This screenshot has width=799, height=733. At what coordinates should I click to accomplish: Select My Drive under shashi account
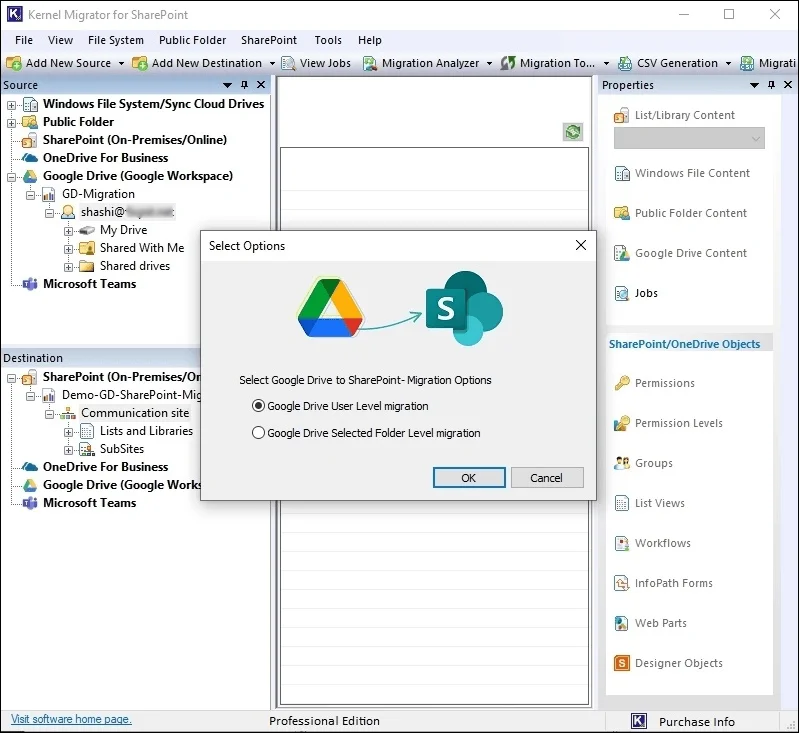point(123,230)
